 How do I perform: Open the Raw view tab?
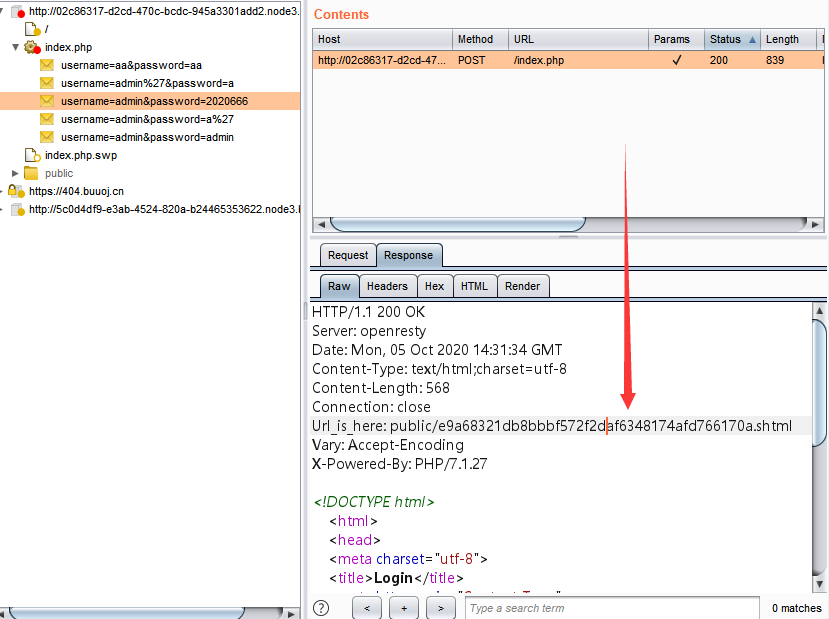(x=339, y=286)
